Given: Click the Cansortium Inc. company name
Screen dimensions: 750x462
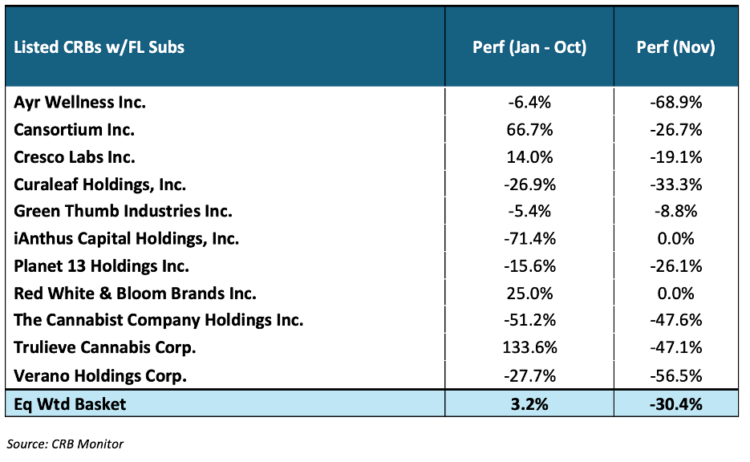Looking at the screenshot, I should click(75, 129).
